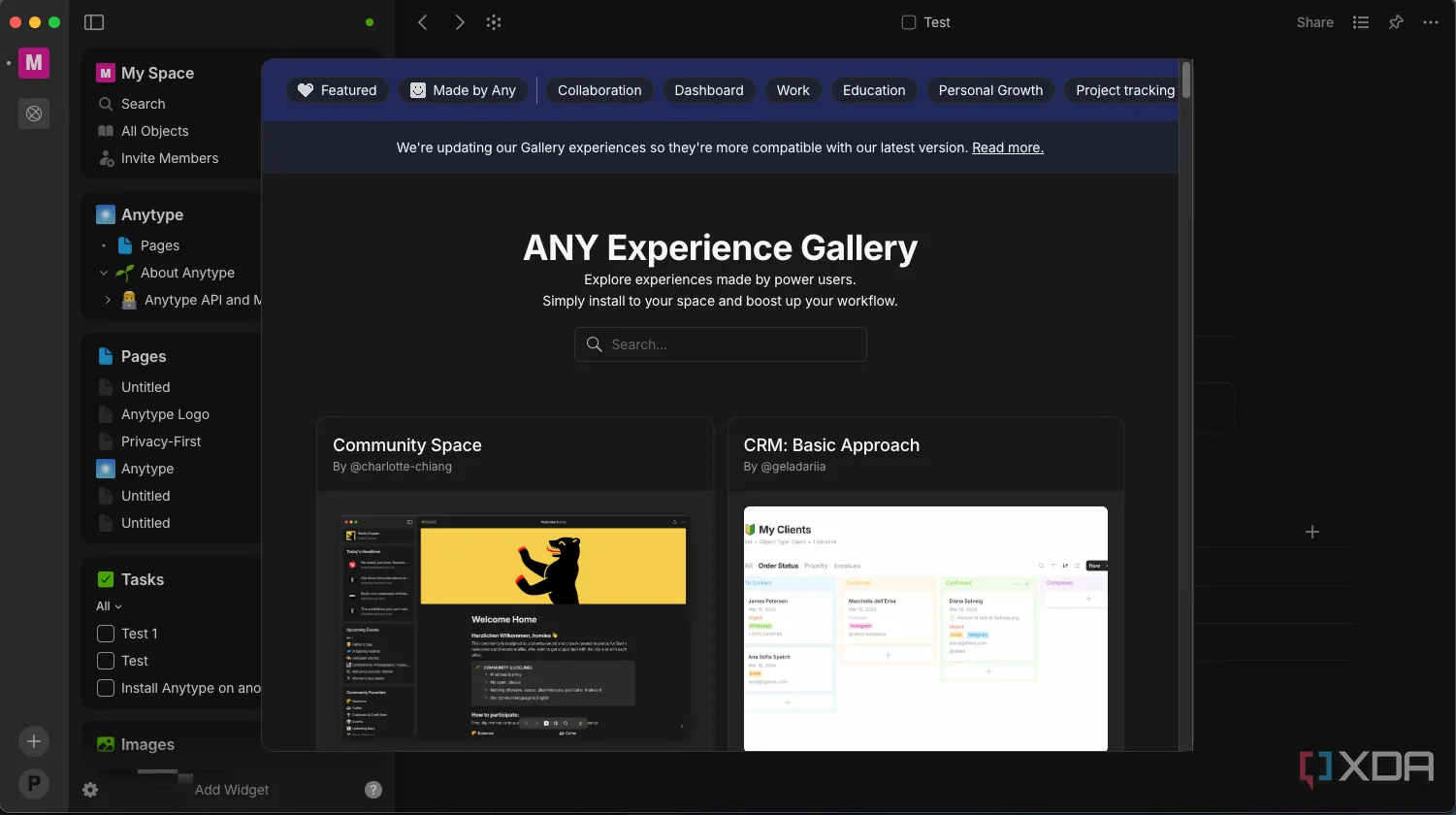Click the plus button to create a new space
Screen dimensions: 1456x815
point(34,741)
